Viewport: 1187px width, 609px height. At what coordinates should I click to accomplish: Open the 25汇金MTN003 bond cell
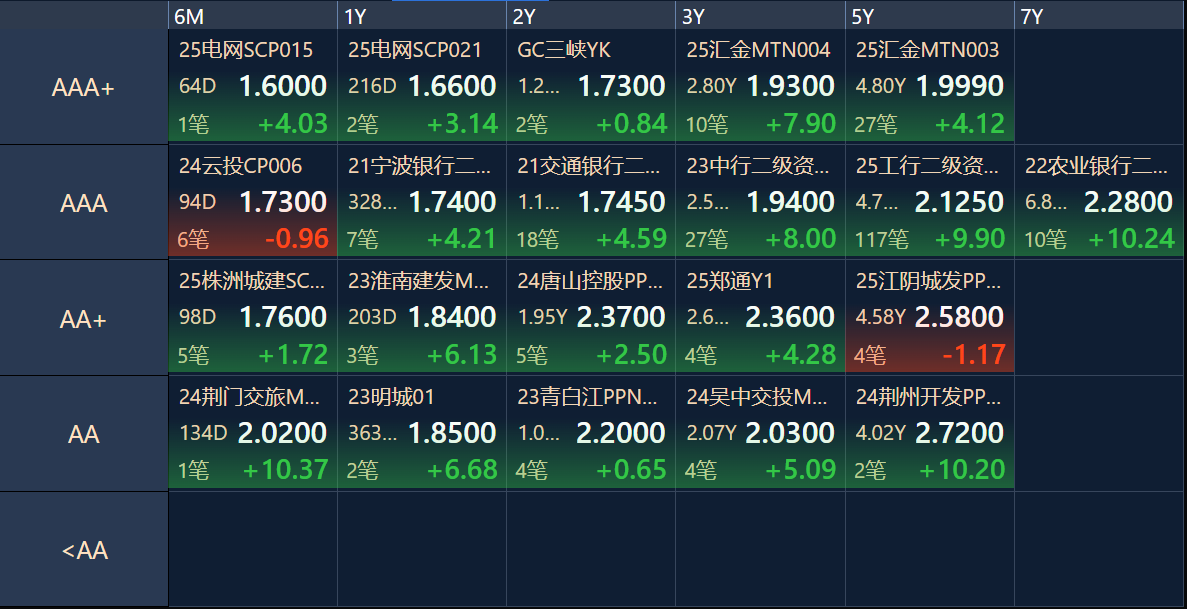[930, 86]
